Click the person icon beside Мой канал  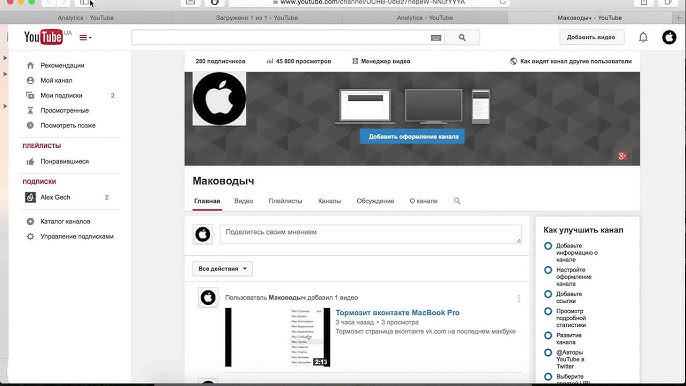coord(30,80)
